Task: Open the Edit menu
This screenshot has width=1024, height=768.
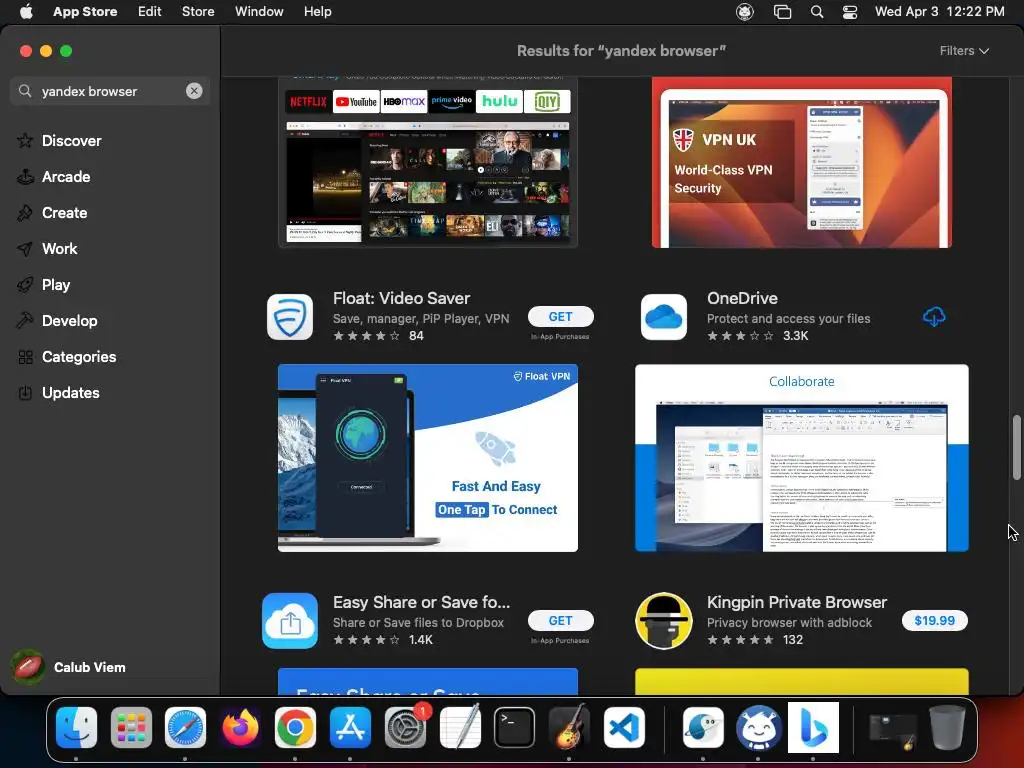Action: click(150, 12)
